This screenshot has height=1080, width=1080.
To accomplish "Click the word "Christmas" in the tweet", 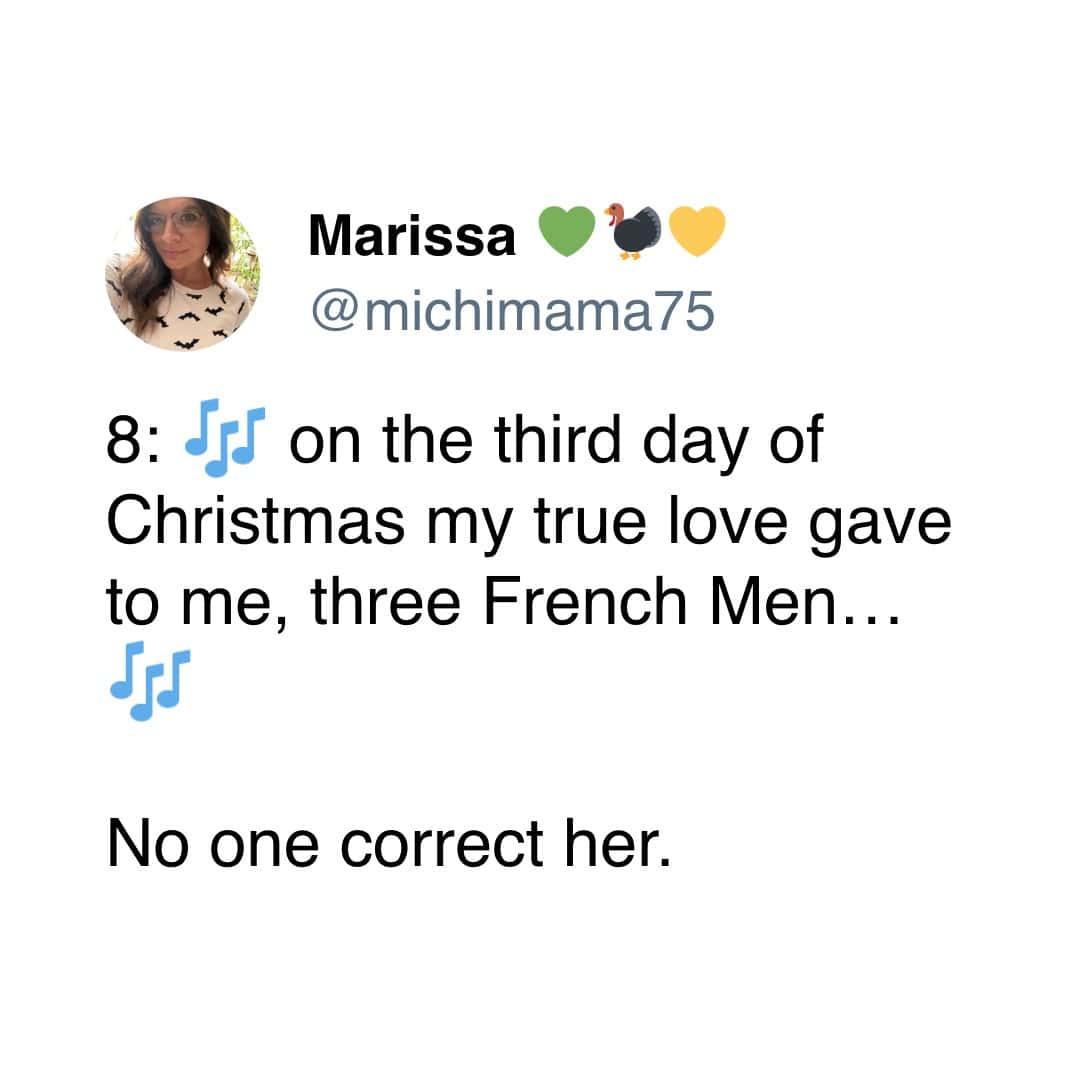I will pos(256,521).
